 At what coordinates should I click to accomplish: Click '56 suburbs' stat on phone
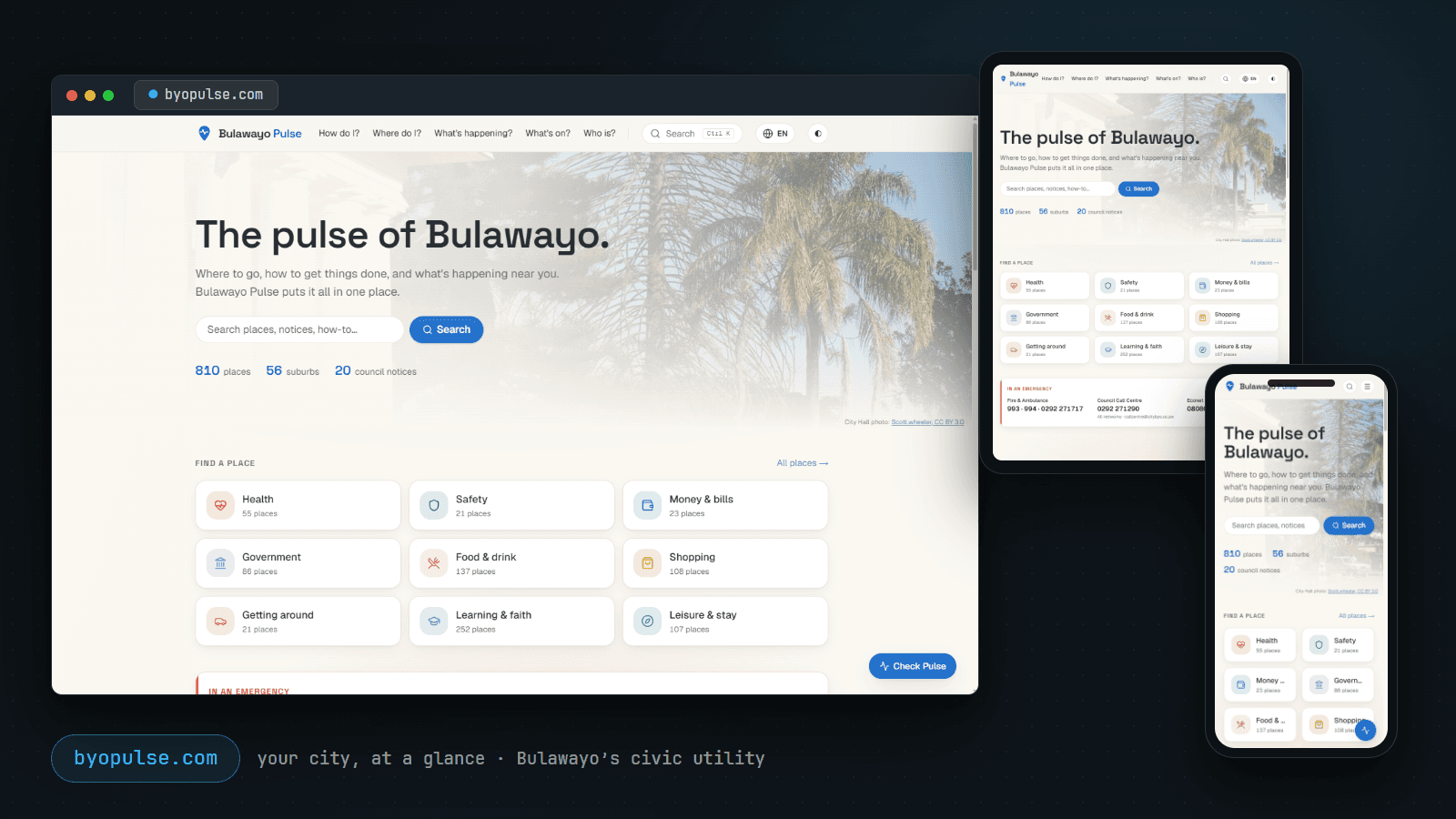(x=1290, y=553)
